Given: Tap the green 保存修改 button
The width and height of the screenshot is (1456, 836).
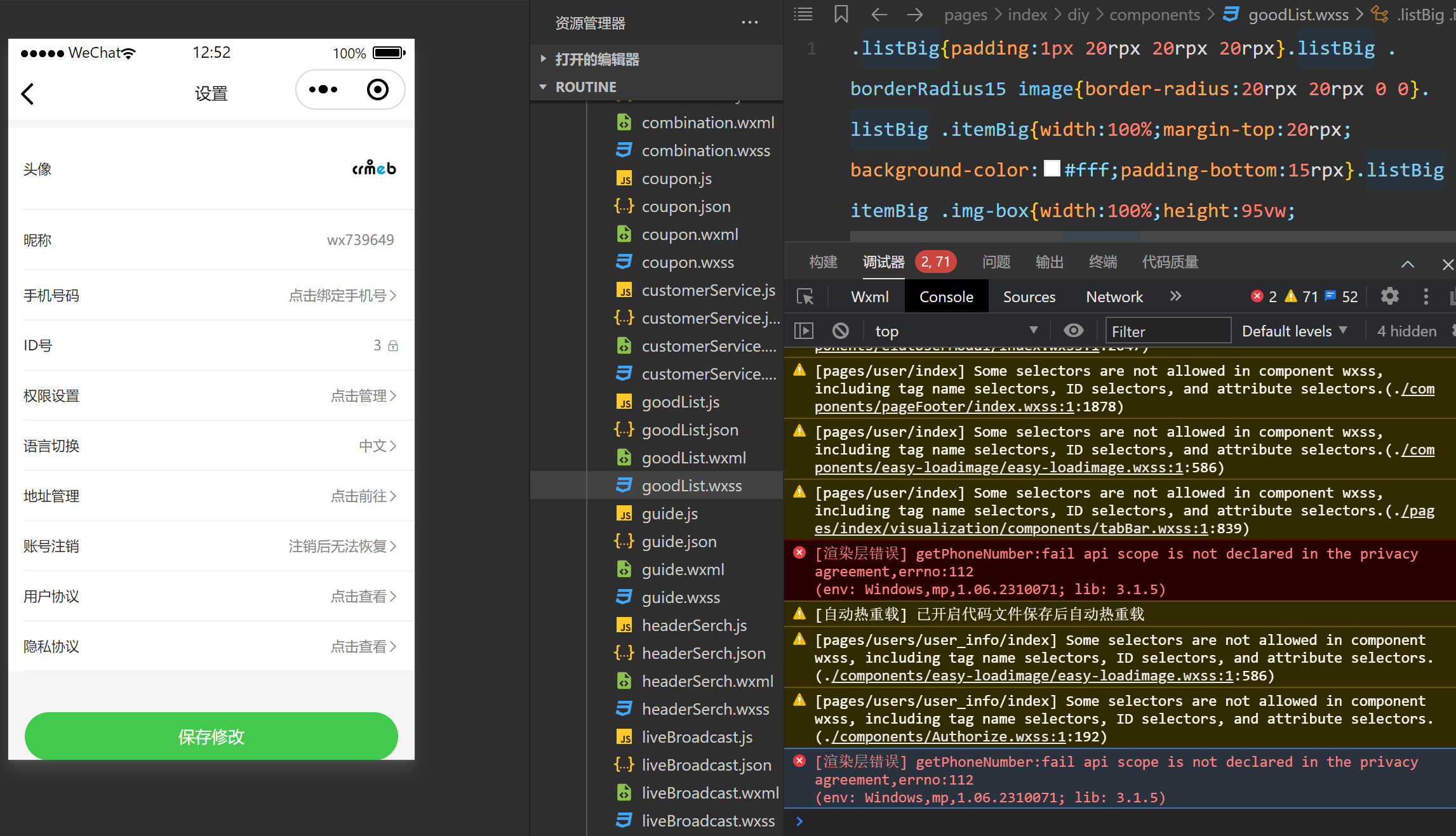Looking at the screenshot, I should pyautogui.click(x=211, y=736).
